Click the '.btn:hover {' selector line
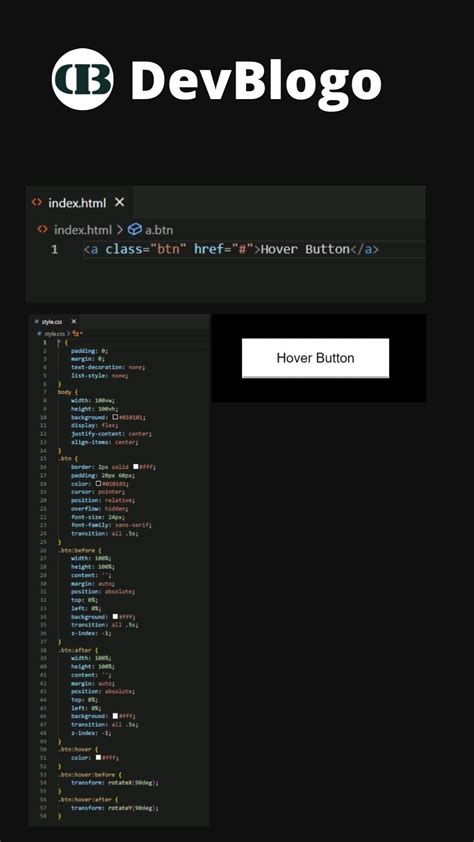 click(78, 749)
